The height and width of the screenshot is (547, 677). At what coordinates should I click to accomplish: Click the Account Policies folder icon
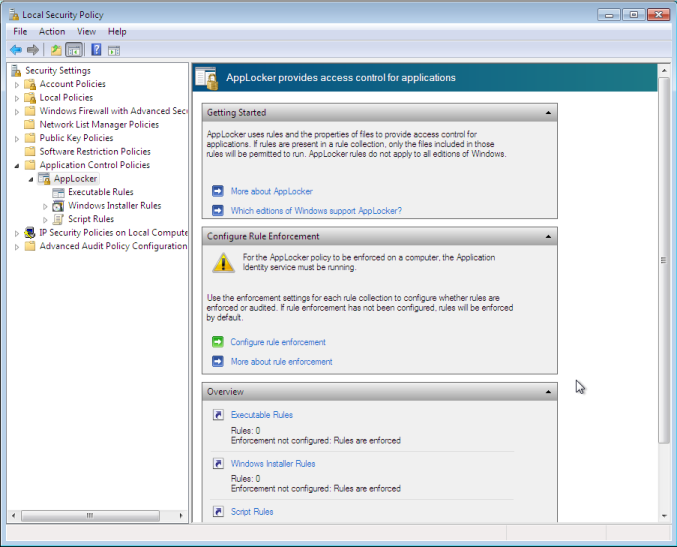pyautogui.click(x=30, y=84)
